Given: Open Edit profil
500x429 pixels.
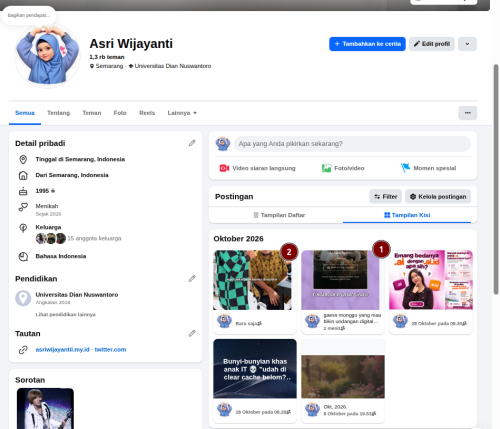Looking at the screenshot, I should 432,44.
